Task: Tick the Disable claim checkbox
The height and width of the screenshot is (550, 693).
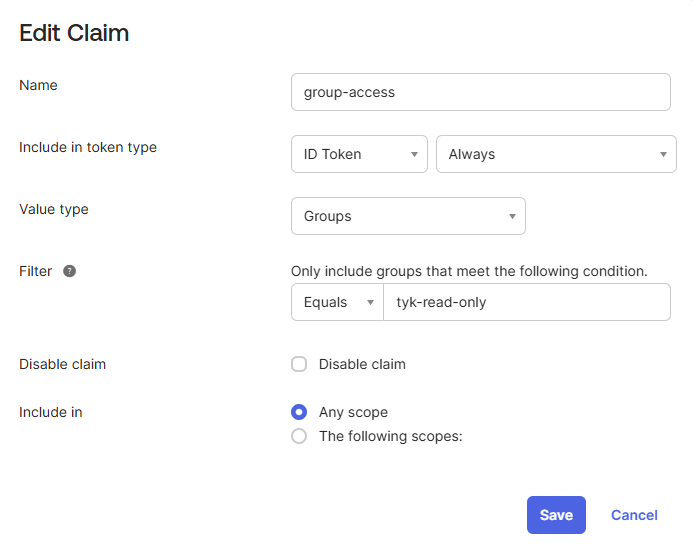Action: pos(299,364)
